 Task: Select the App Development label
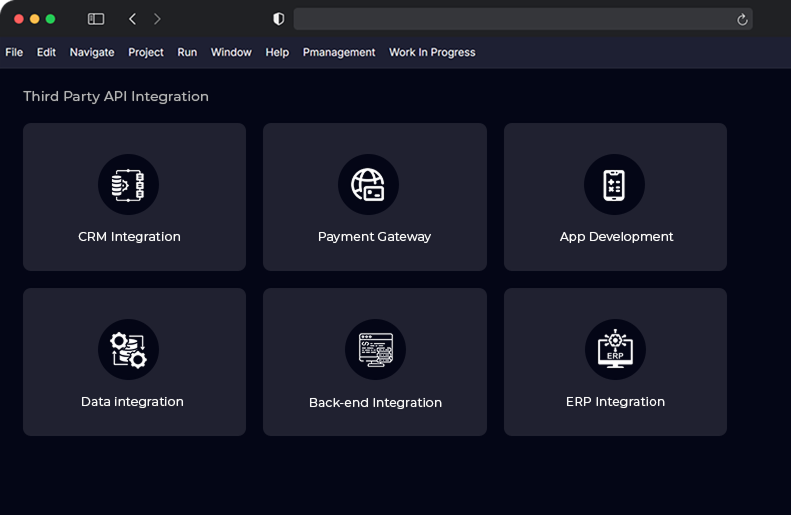click(616, 237)
